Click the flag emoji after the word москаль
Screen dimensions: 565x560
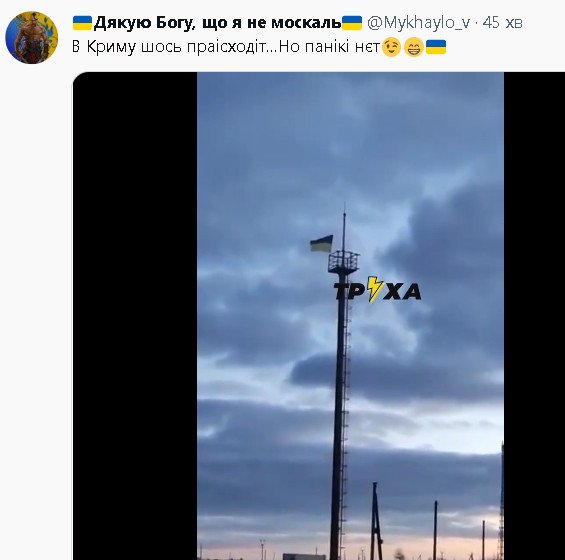352,23
